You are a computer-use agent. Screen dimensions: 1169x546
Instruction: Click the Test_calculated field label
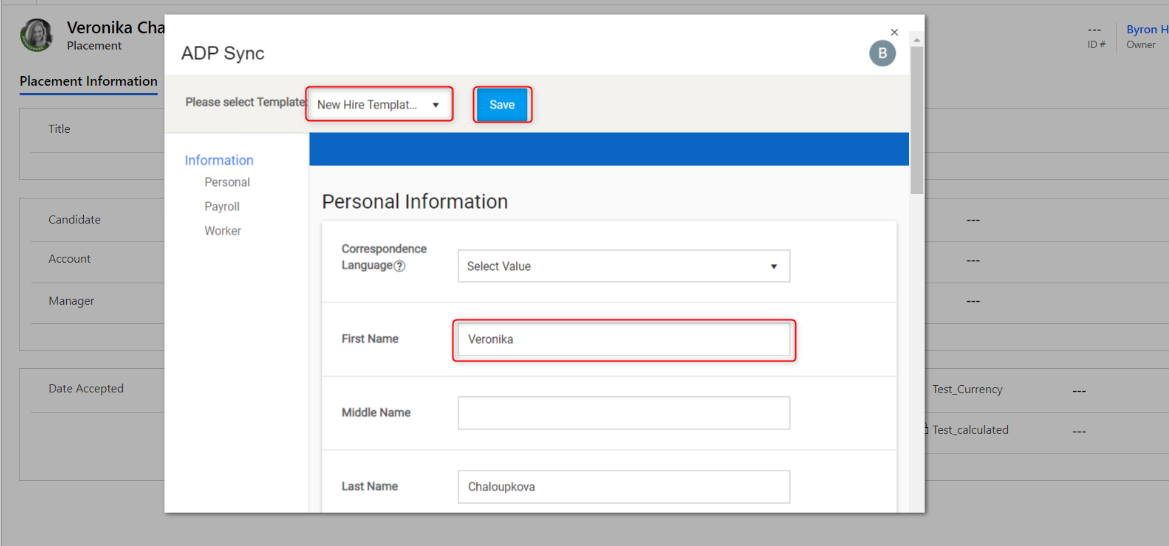[970, 430]
